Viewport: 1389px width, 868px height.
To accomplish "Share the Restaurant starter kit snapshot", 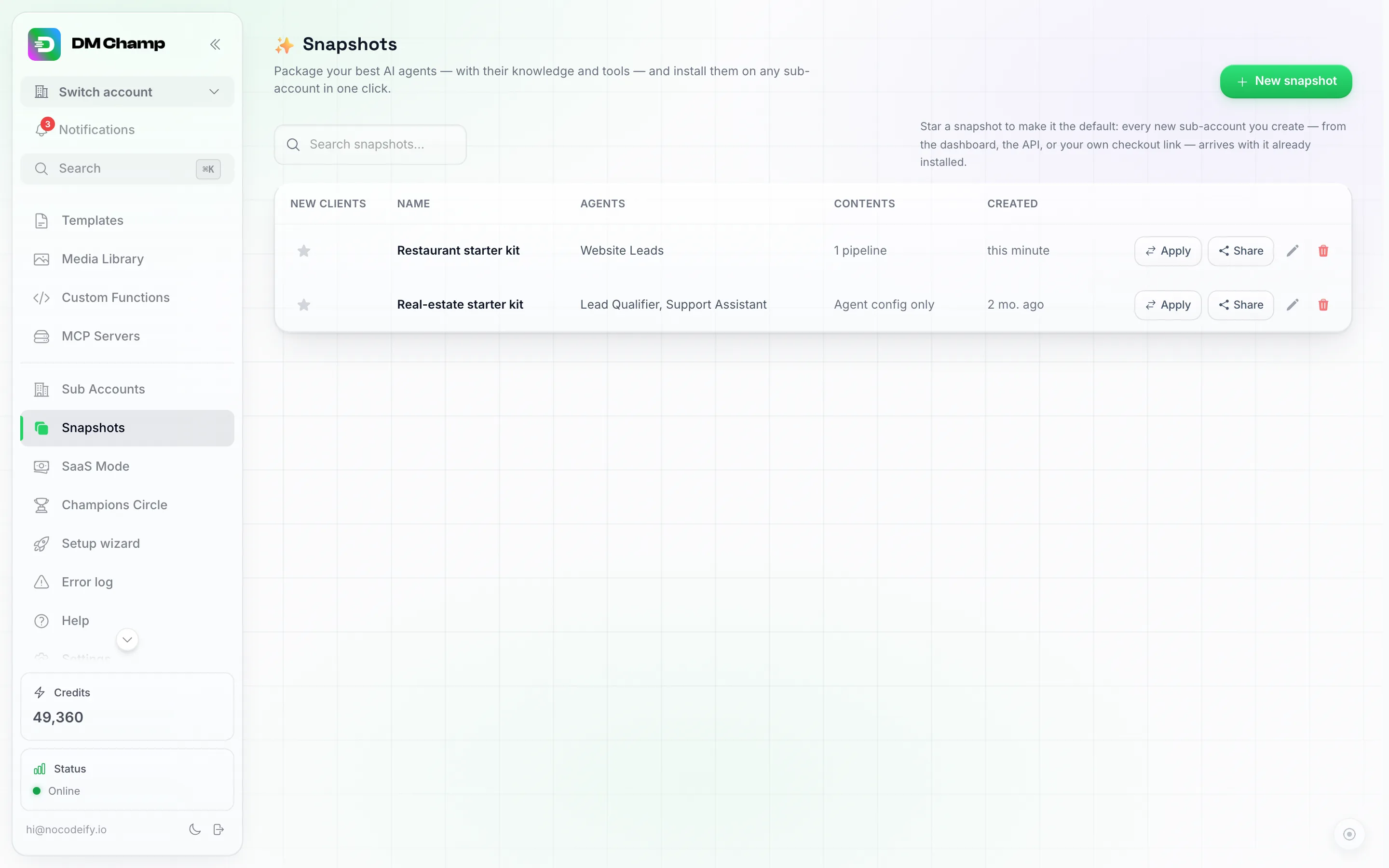I will click(x=1240, y=251).
